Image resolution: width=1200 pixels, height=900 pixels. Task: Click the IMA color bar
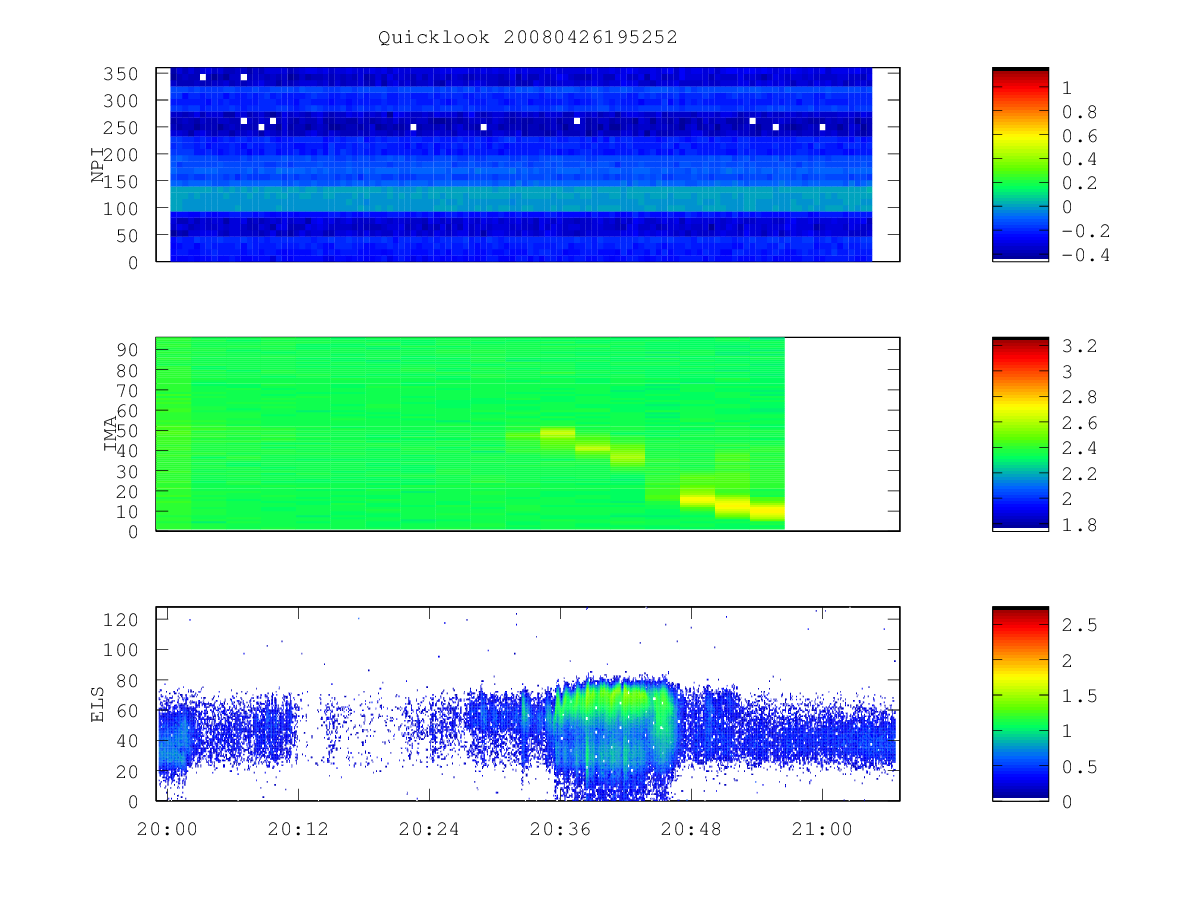[x=1020, y=434]
